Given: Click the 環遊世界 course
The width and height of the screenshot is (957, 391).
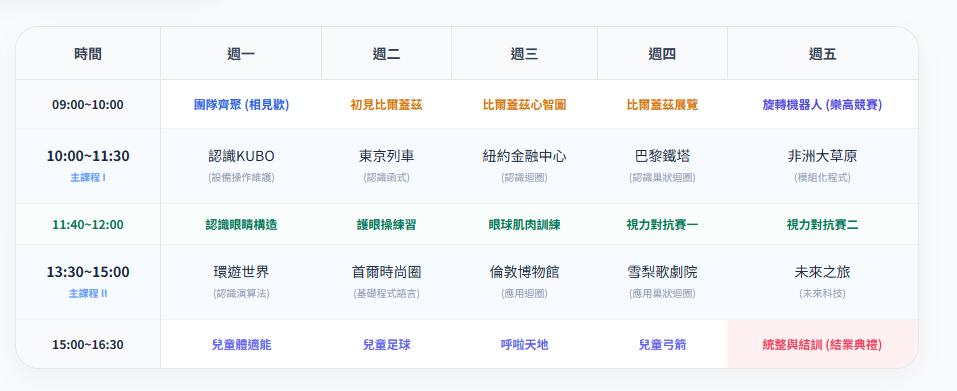Looking at the screenshot, I should click(241, 272).
